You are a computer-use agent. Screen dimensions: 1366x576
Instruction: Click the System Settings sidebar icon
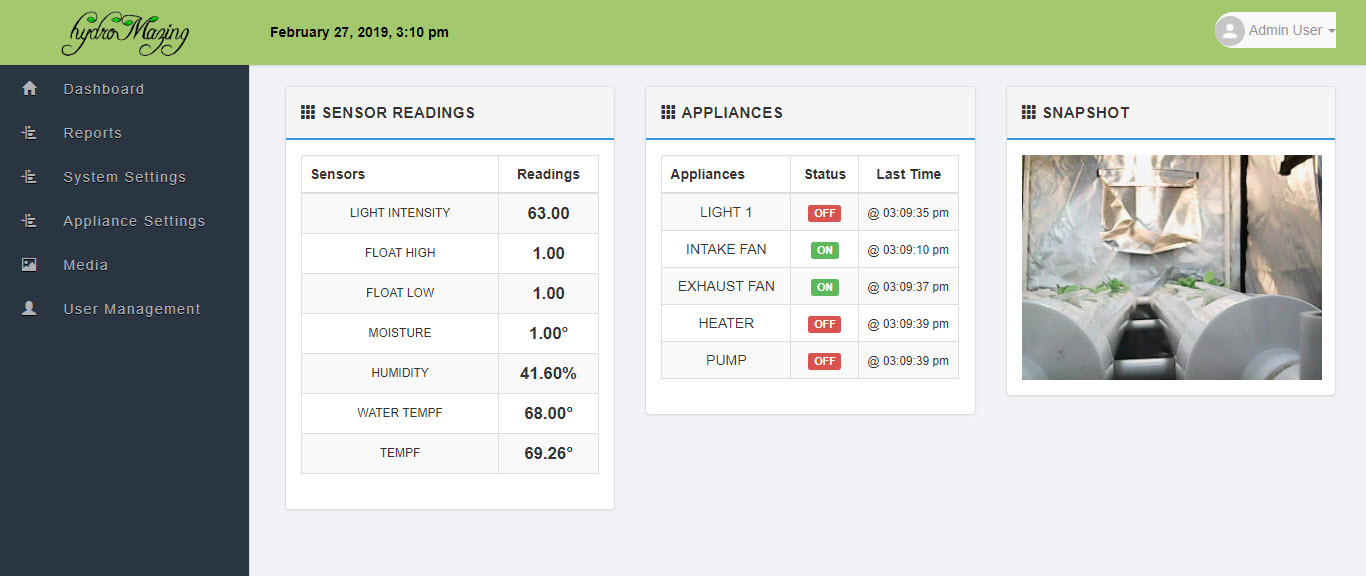point(29,176)
